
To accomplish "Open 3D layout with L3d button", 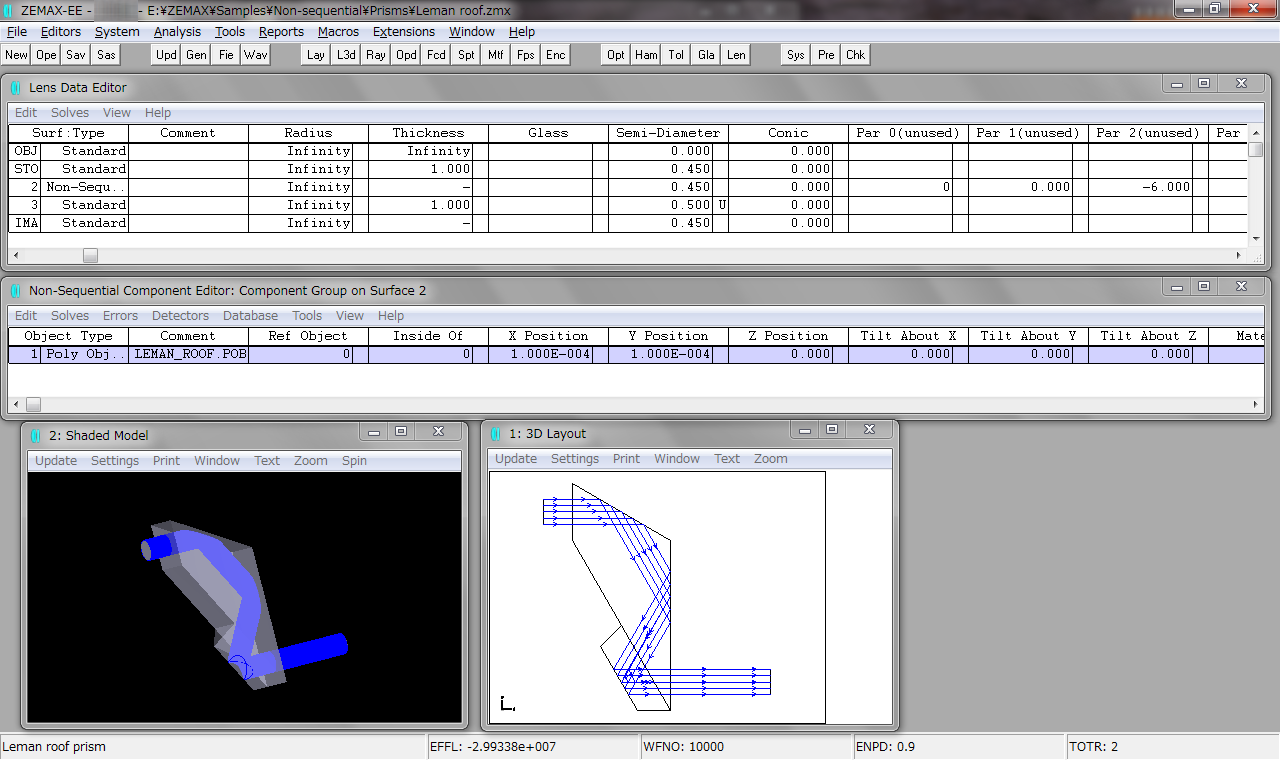I will pos(346,55).
